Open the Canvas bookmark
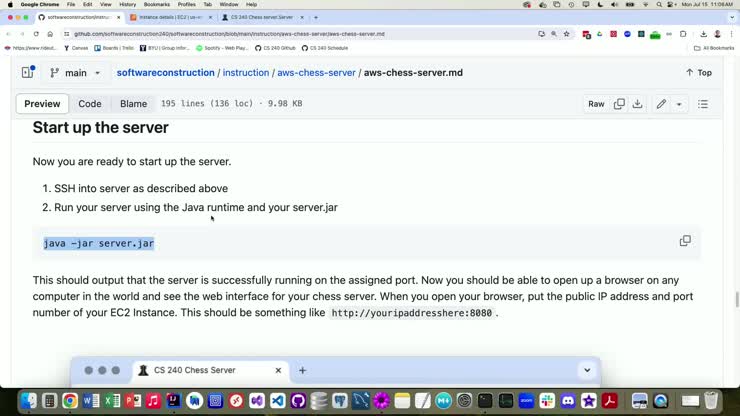 click(x=76, y=48)
